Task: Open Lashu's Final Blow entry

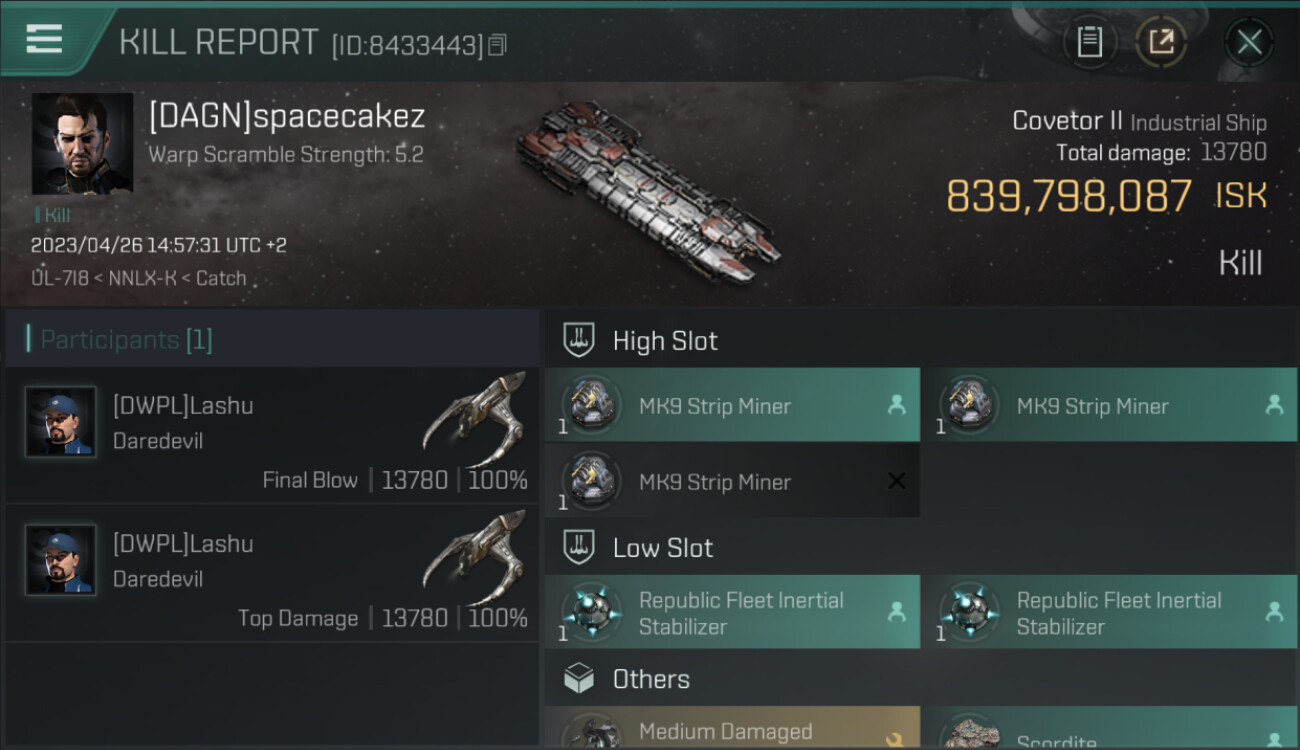Action: [x=272, y=435]
